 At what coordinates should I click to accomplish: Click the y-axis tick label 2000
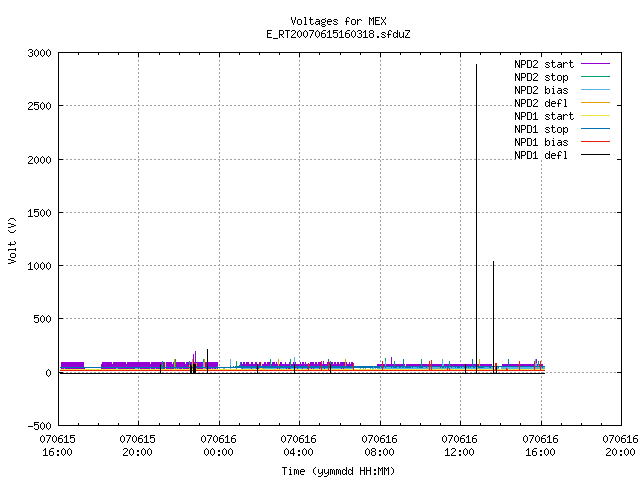(x=40, y=160)
